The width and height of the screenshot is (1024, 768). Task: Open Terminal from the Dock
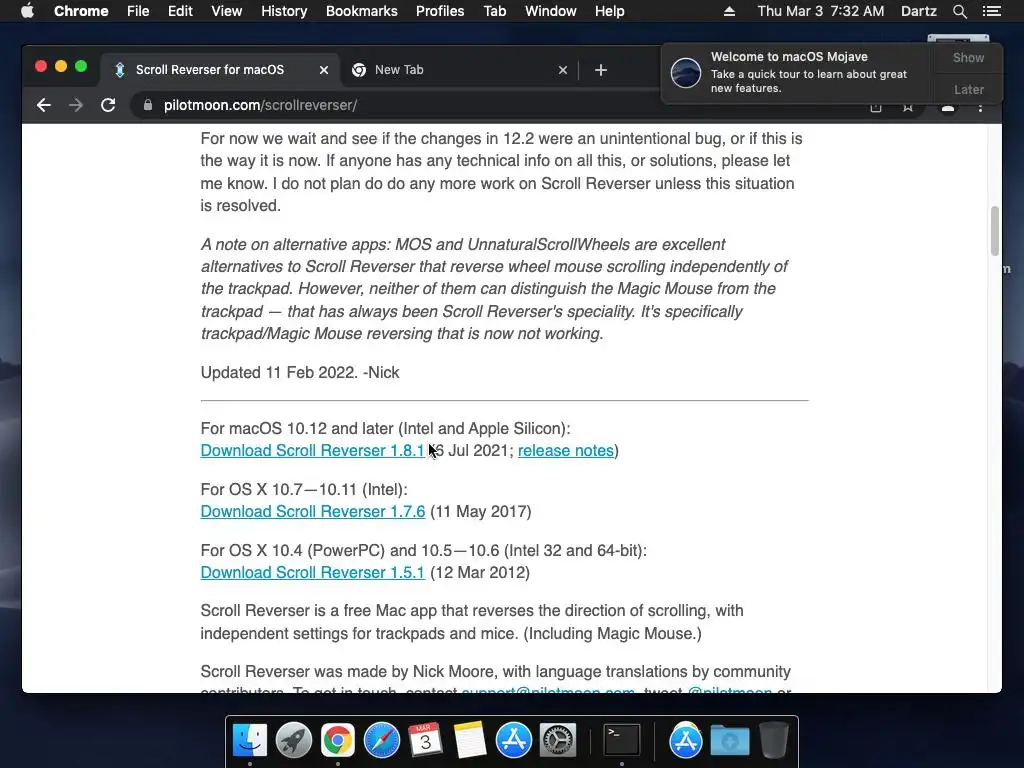pos(621,740)
